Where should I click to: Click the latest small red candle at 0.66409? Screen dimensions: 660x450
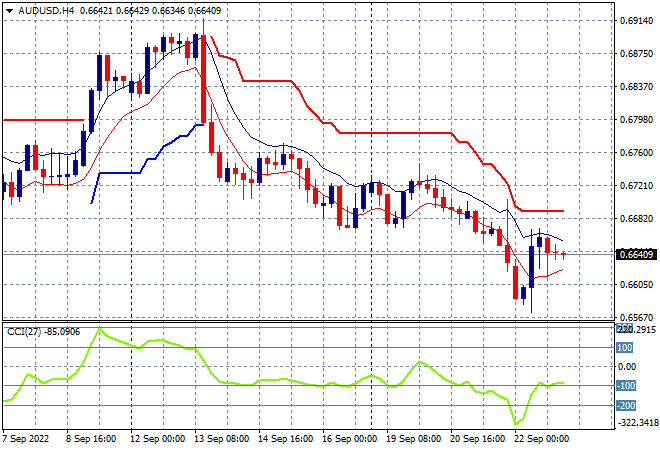(x=564, y=254)
